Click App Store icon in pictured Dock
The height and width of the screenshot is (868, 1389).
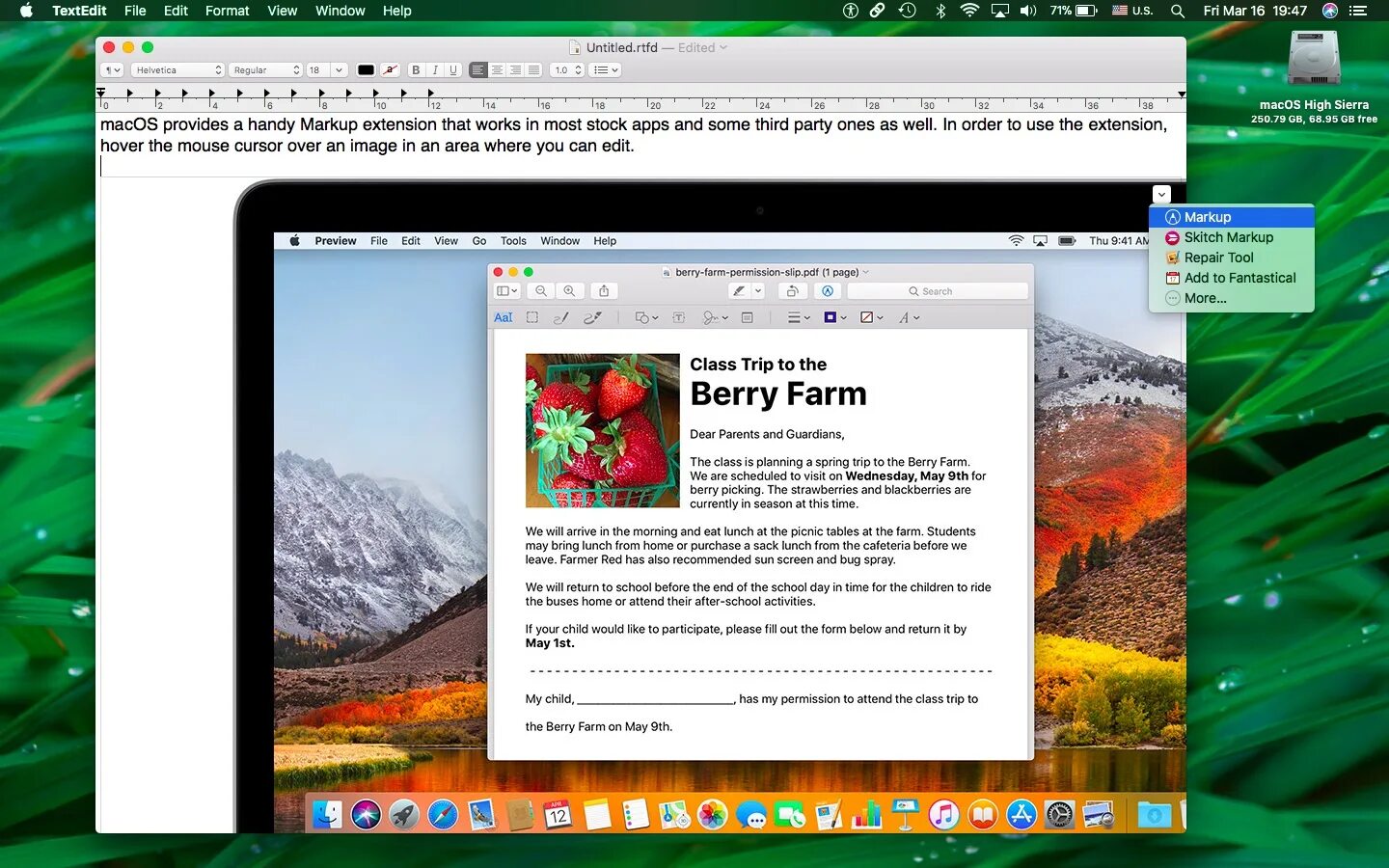pyautogui.click(x=1021, y=815)
